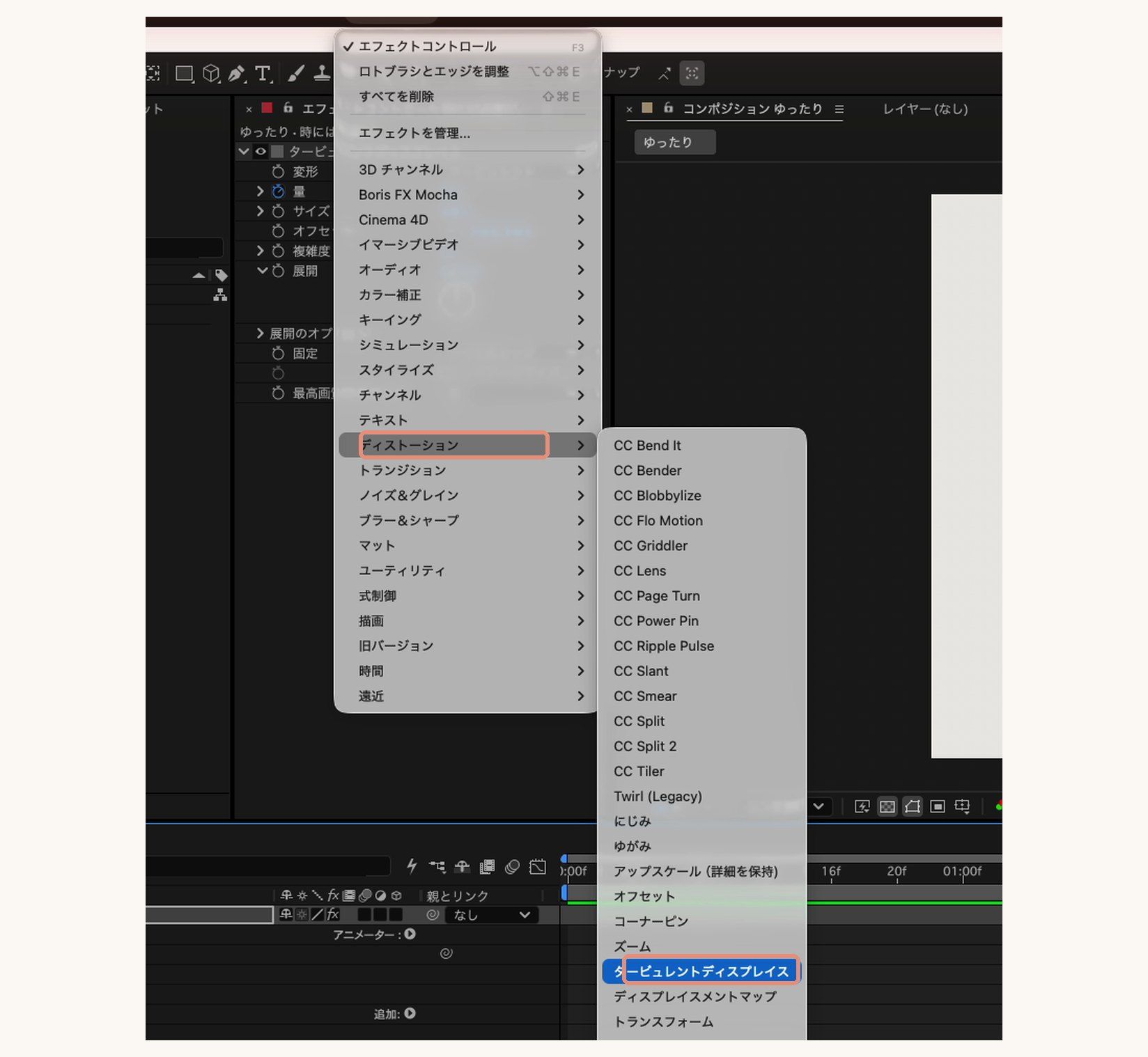Screen dimensions: 1148x1057
Task: Select the Pen tool in toolbar
Action: click(236, 73)
